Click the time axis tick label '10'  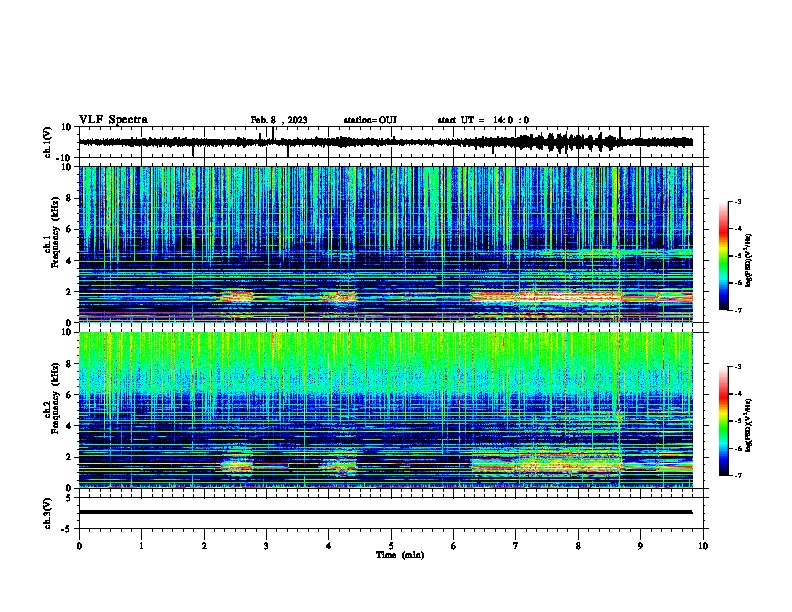(703, 546)
